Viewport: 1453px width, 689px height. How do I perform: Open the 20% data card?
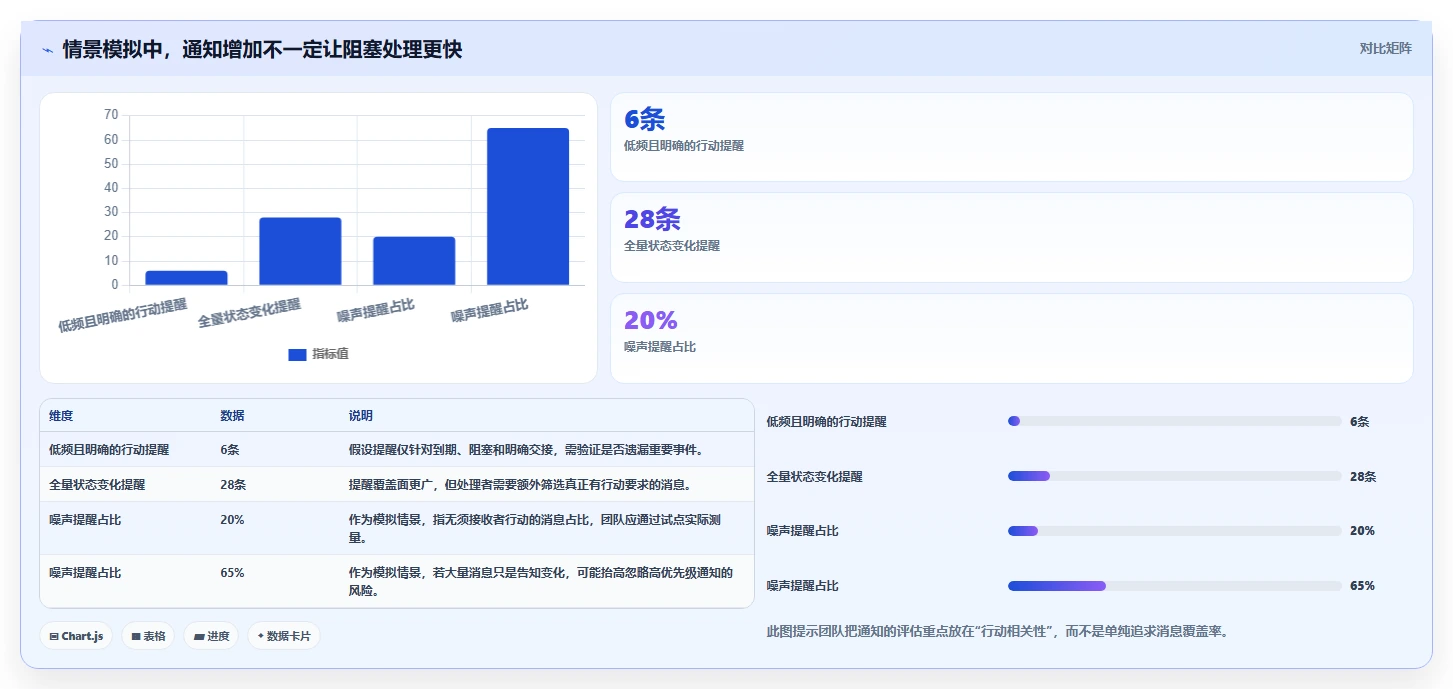coord(1011,338)
